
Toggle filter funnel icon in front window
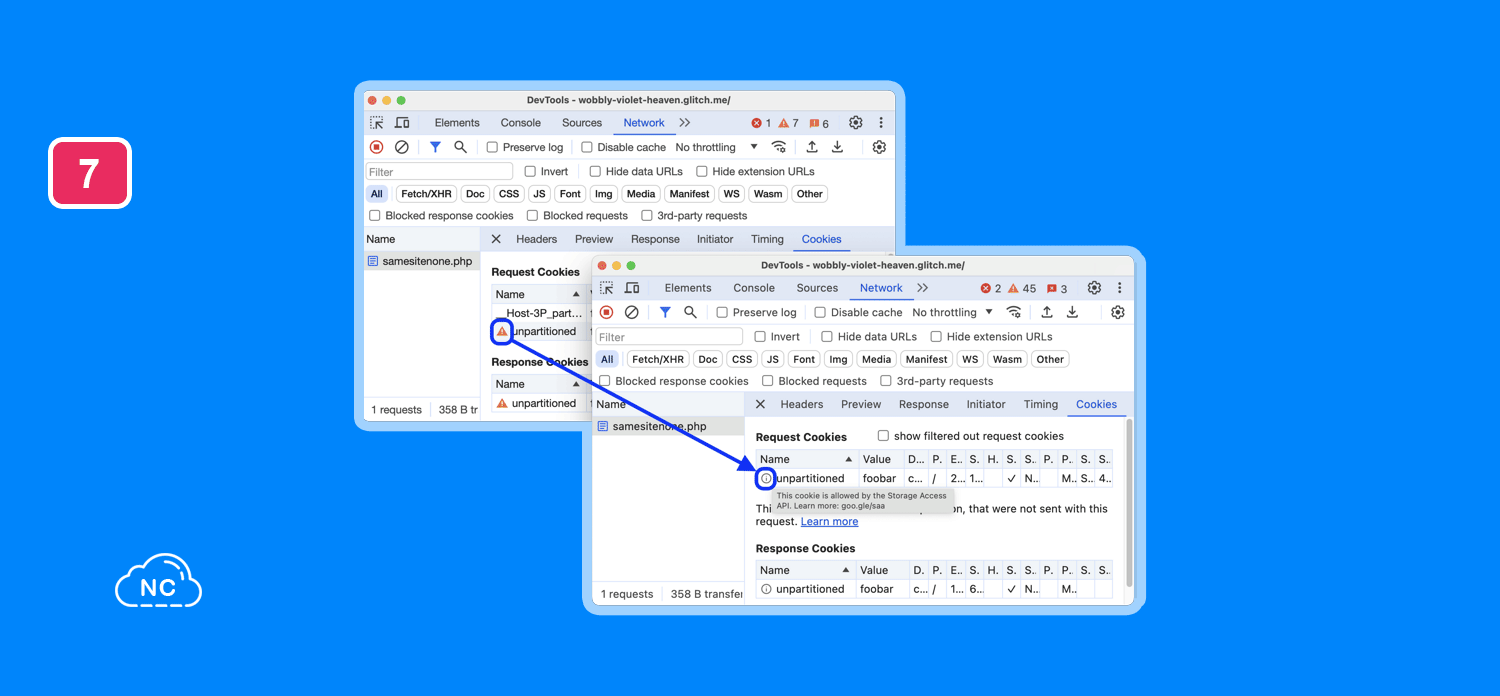665,312
